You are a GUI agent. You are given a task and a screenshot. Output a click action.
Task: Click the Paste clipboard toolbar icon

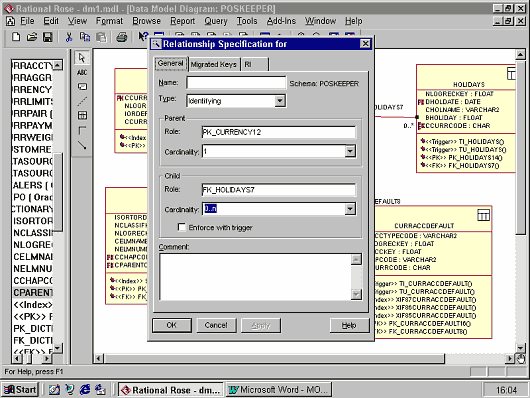coord(101,37)
